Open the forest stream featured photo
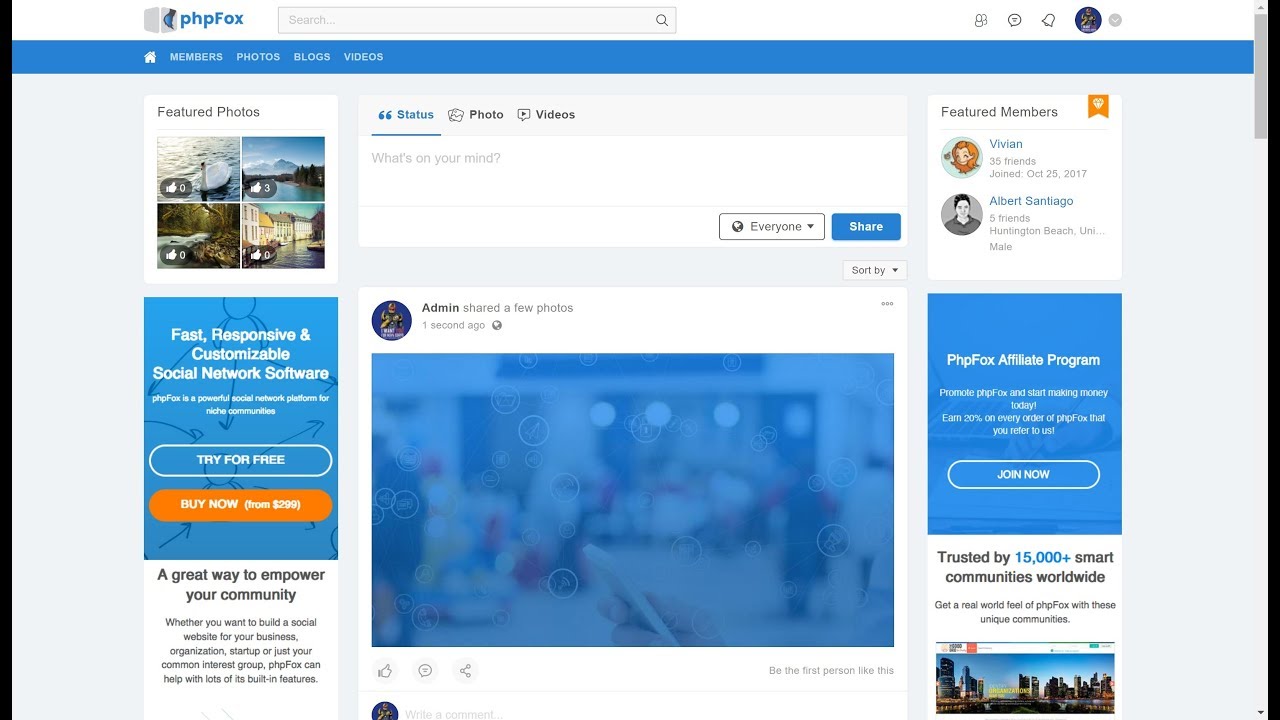Screen dimensions: 1280x720 (x=198, y=236)
